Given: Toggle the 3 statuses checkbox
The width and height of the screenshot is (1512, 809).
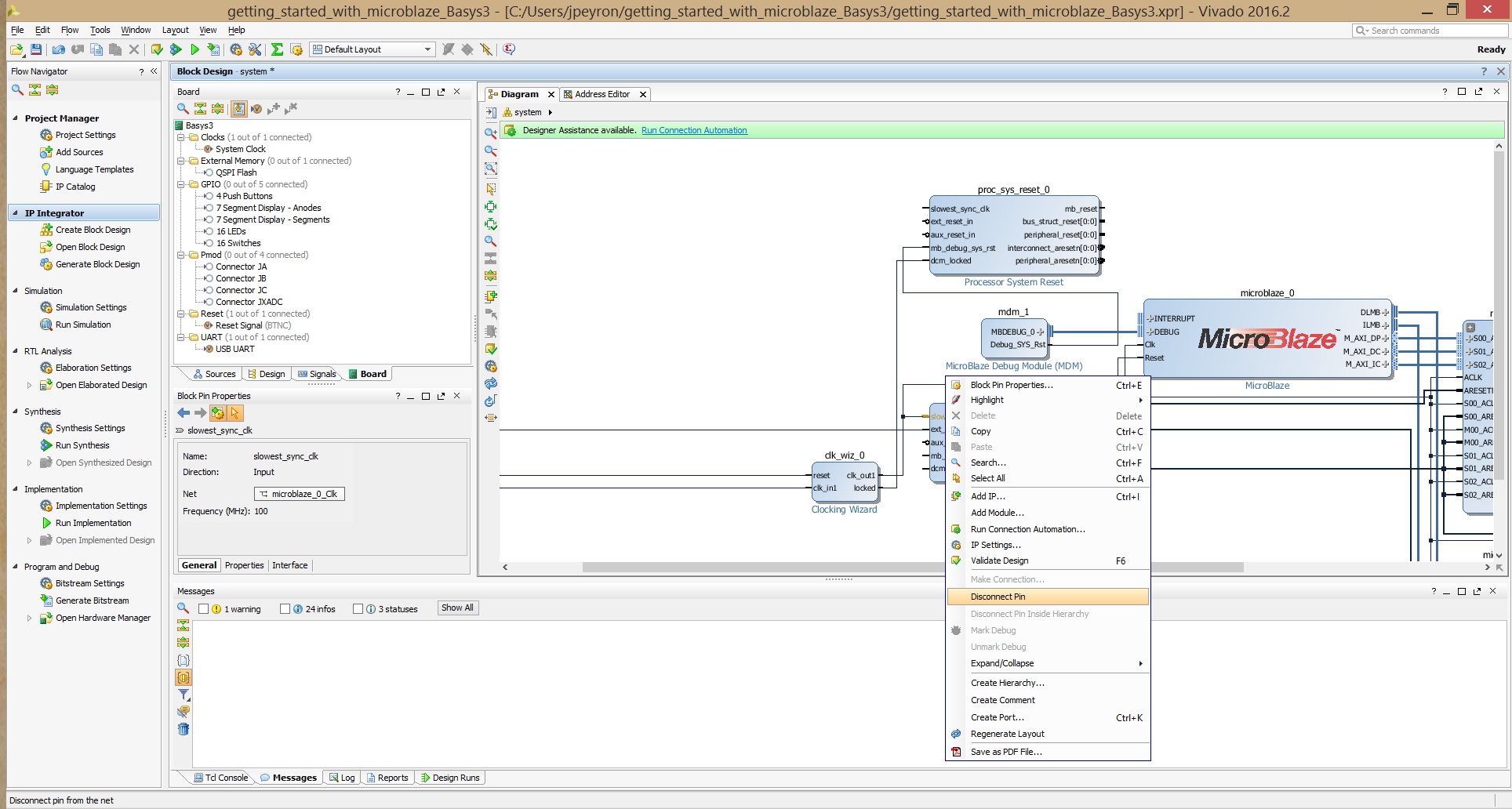Looking at the screenshot, I should 358,609.
